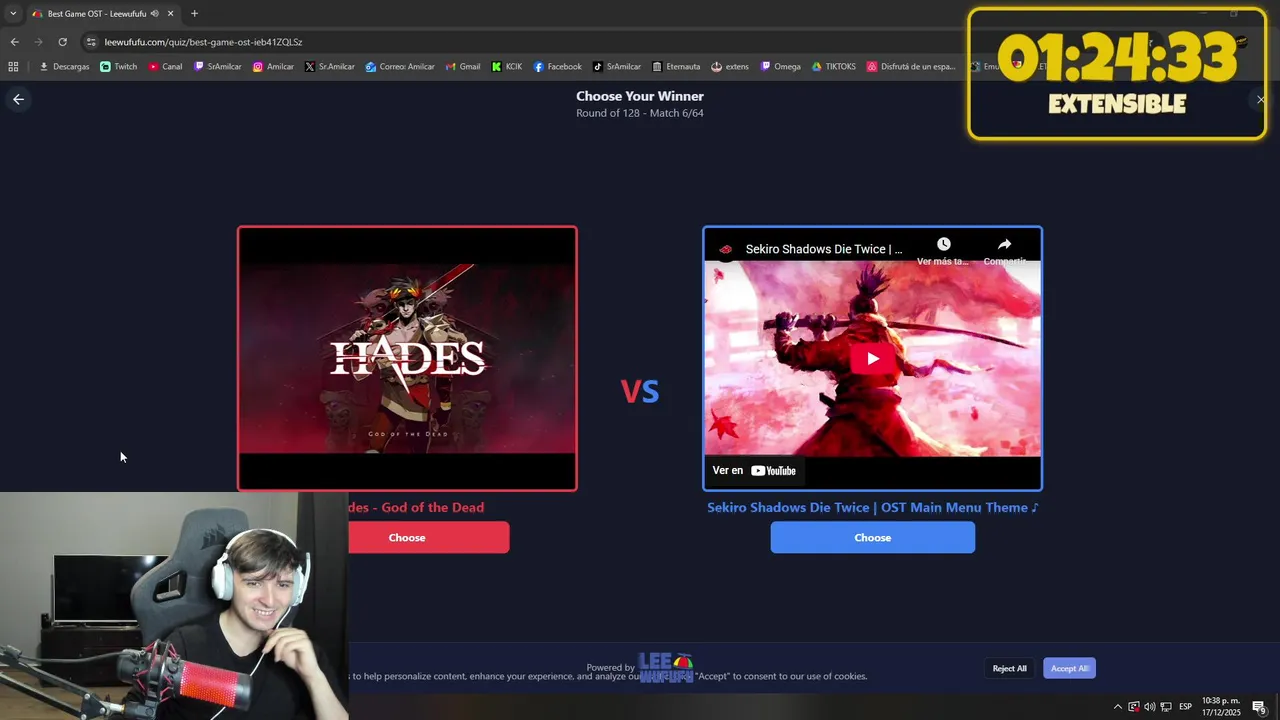Click the browser Back navigation arrow
The image size is (1280, 720).
[x=14, y=42]
